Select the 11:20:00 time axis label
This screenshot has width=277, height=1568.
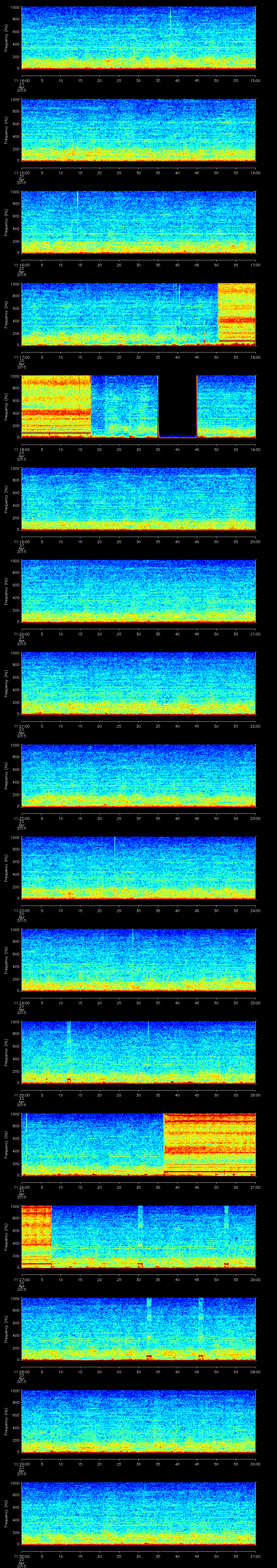pos(21,634)
